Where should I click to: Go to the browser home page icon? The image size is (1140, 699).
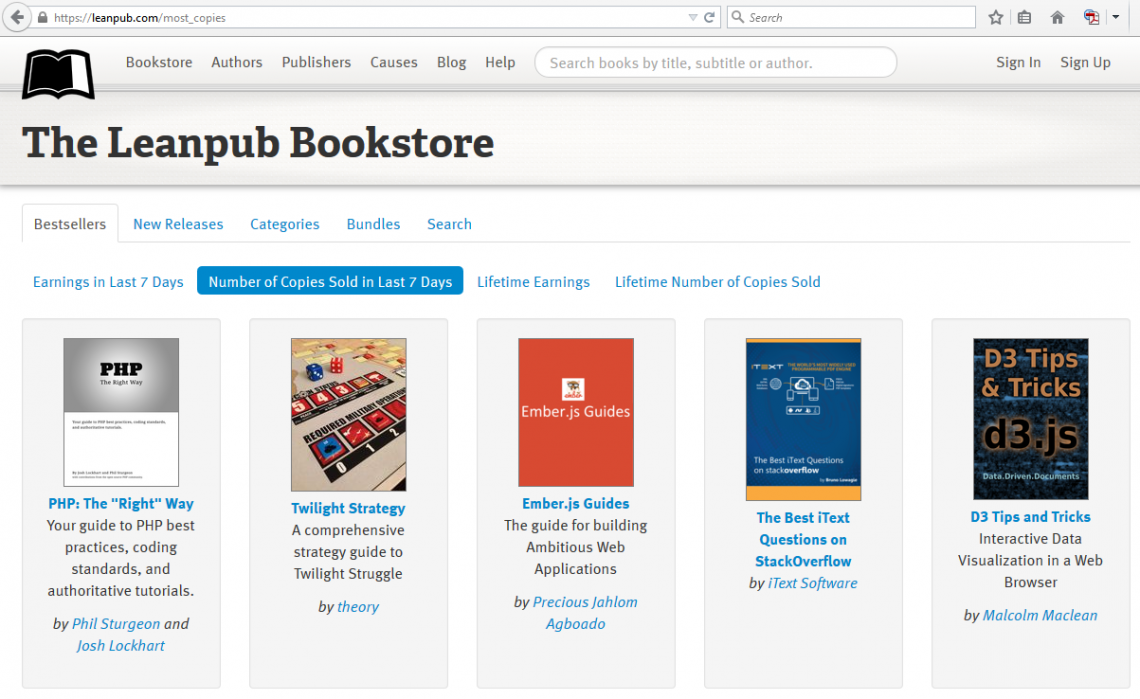click(1057, 18)
